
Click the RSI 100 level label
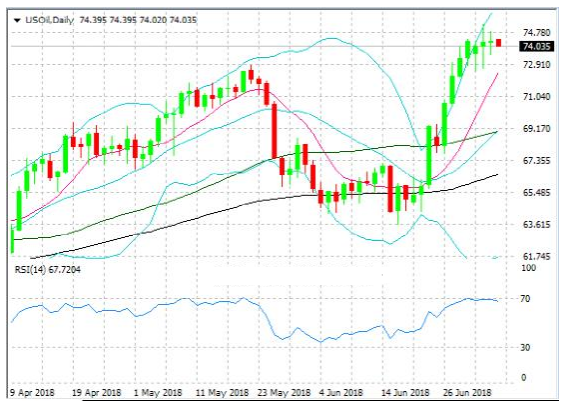point(529,268)
